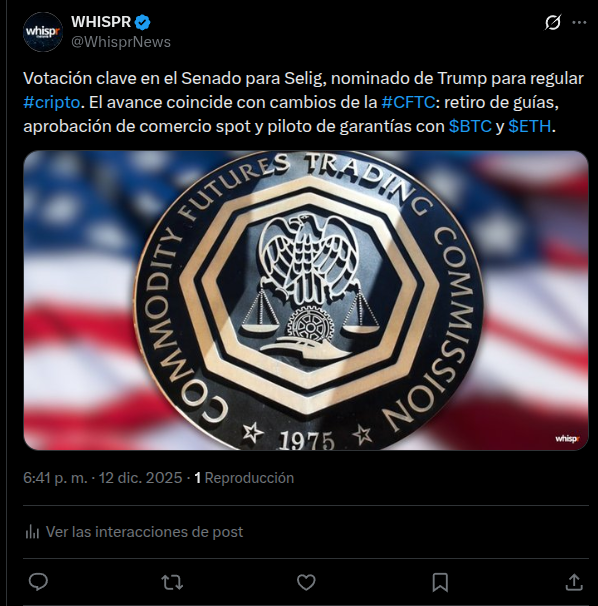Click the whispr watermark on the image
This screenshot has width=598, height=606.
[567, 439]
